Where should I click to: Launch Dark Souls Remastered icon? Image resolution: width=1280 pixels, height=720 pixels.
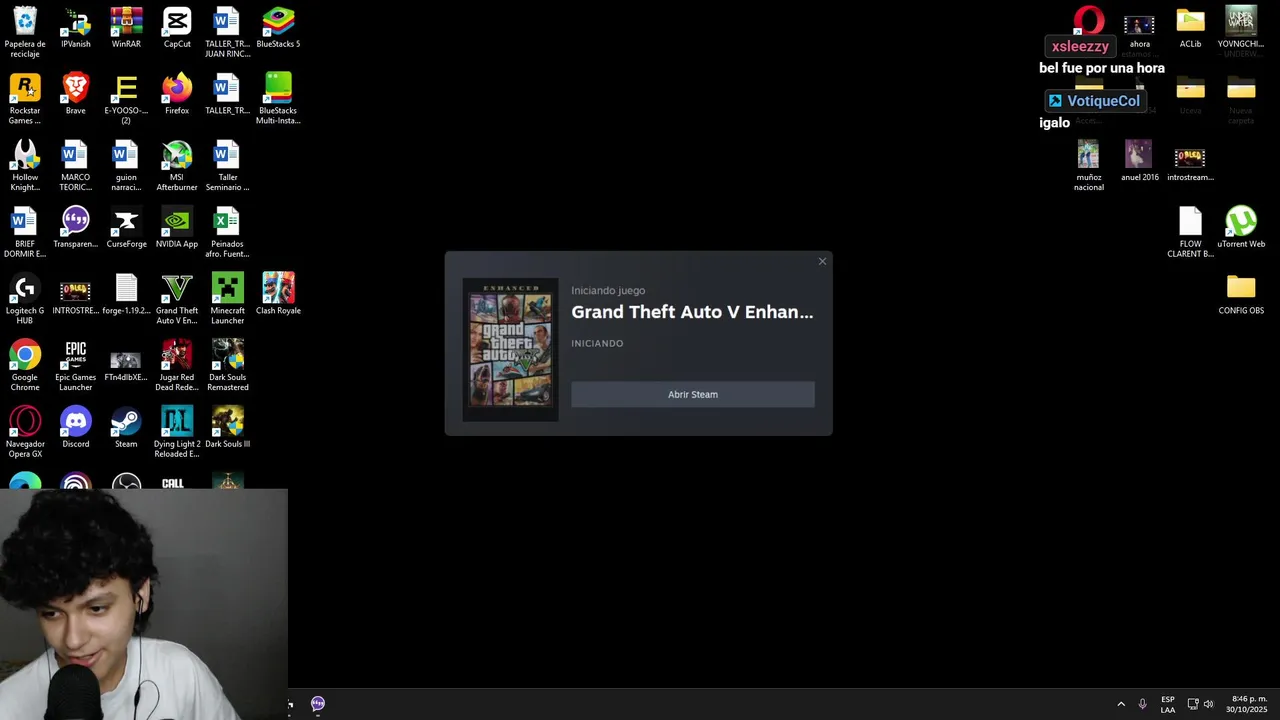click(227, 366)
